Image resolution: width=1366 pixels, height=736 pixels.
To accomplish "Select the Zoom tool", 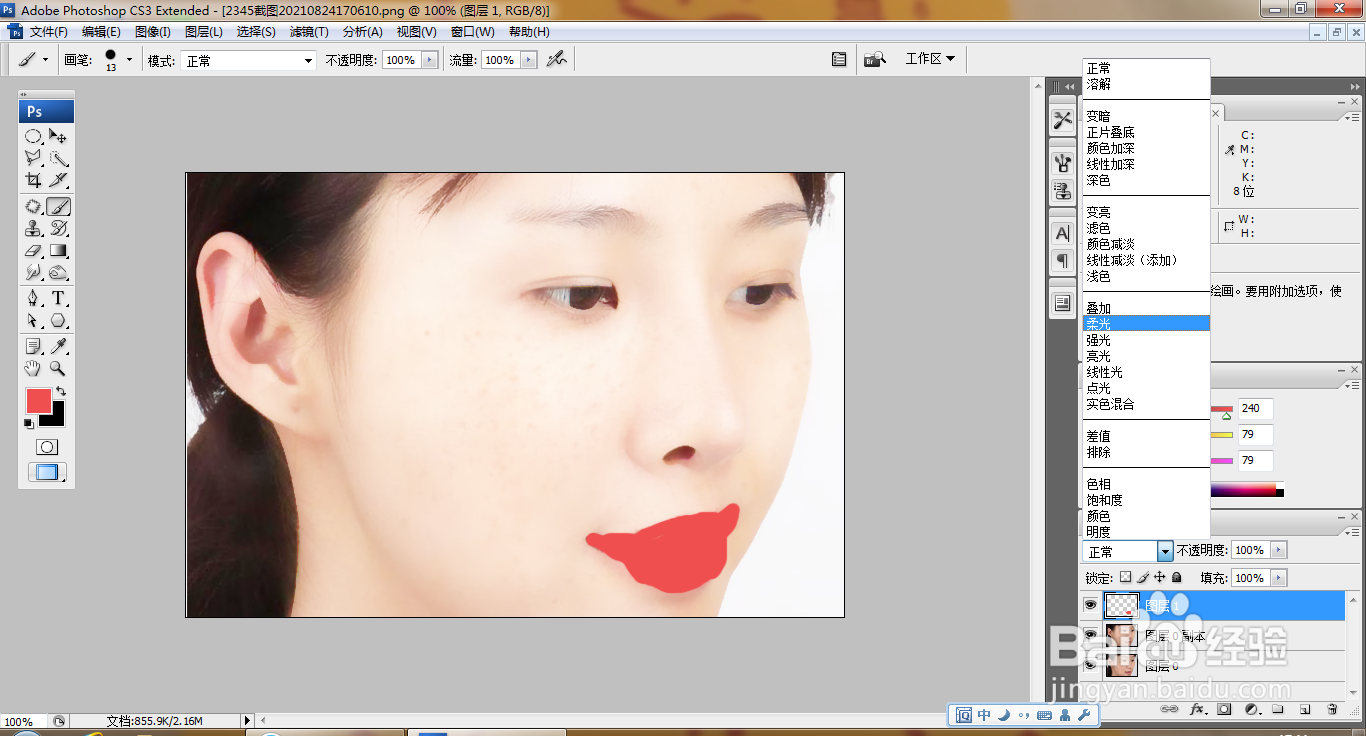I will (x=59, y=369).
